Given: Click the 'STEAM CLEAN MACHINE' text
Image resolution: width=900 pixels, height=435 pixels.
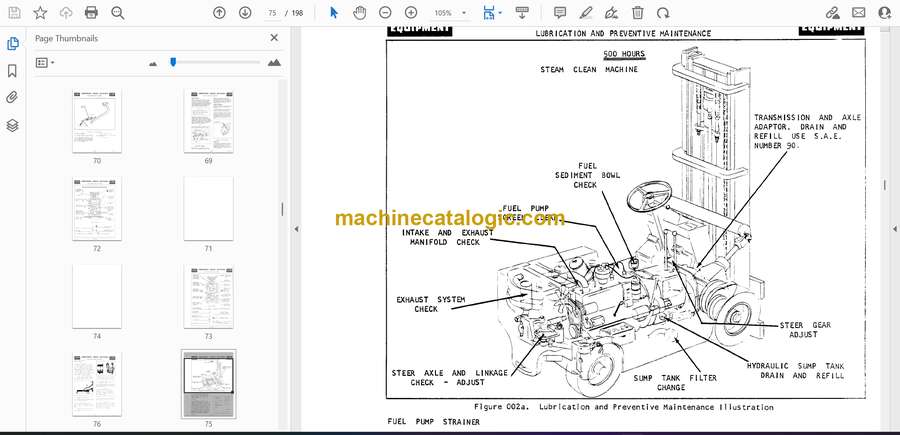Looking at the screenshot, I should click(x=589, y=69).
